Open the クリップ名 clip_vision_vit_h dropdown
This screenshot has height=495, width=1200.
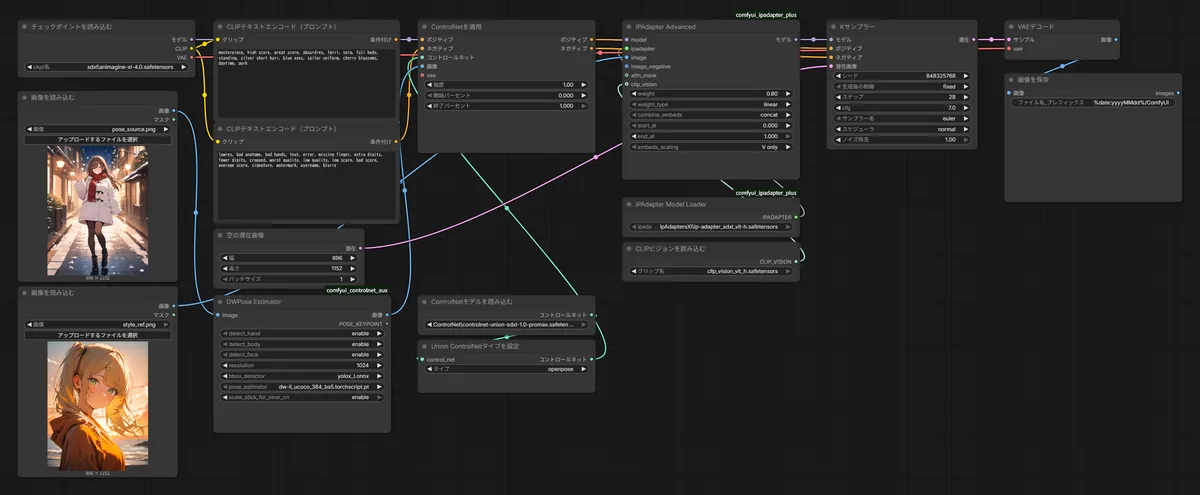709,271
